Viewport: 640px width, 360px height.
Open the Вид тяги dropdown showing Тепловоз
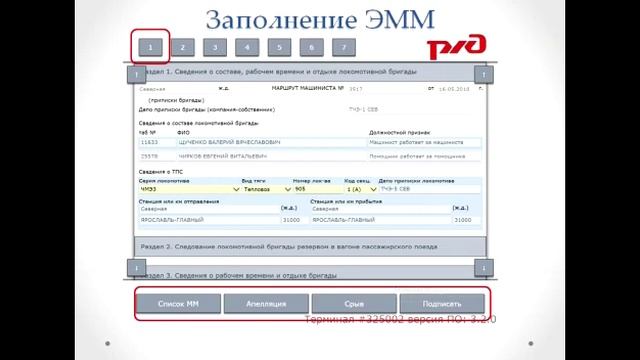point(267,189)
